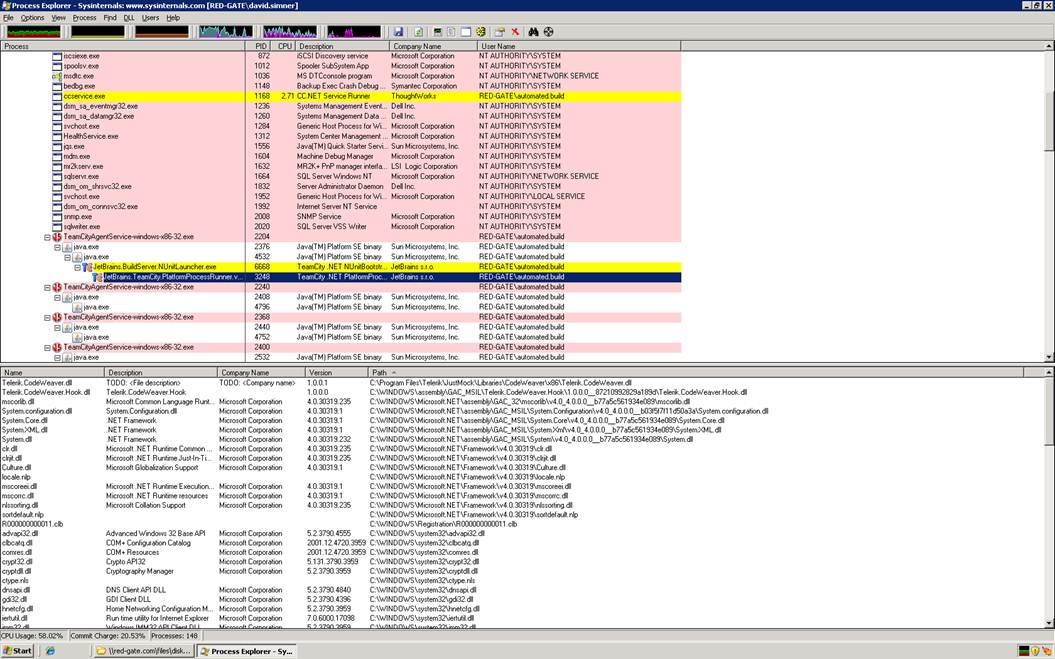This screenshot has width=1055, height=659.
Task: Open the Process menu
Action: pos(84,18)
